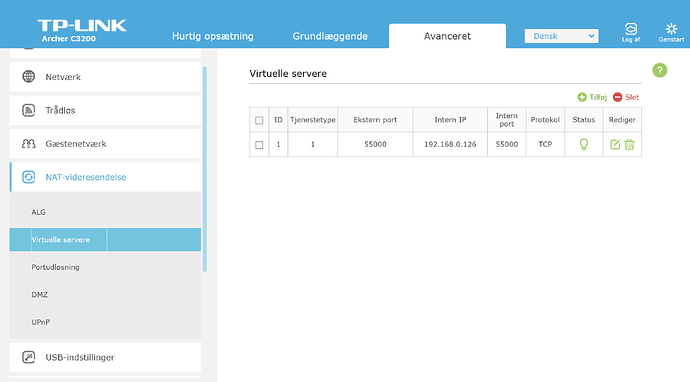Image resolution: width=690 pixels, height=382 pixels.
Task: Click the Tjenestetype column header
Action: (312, 120)
